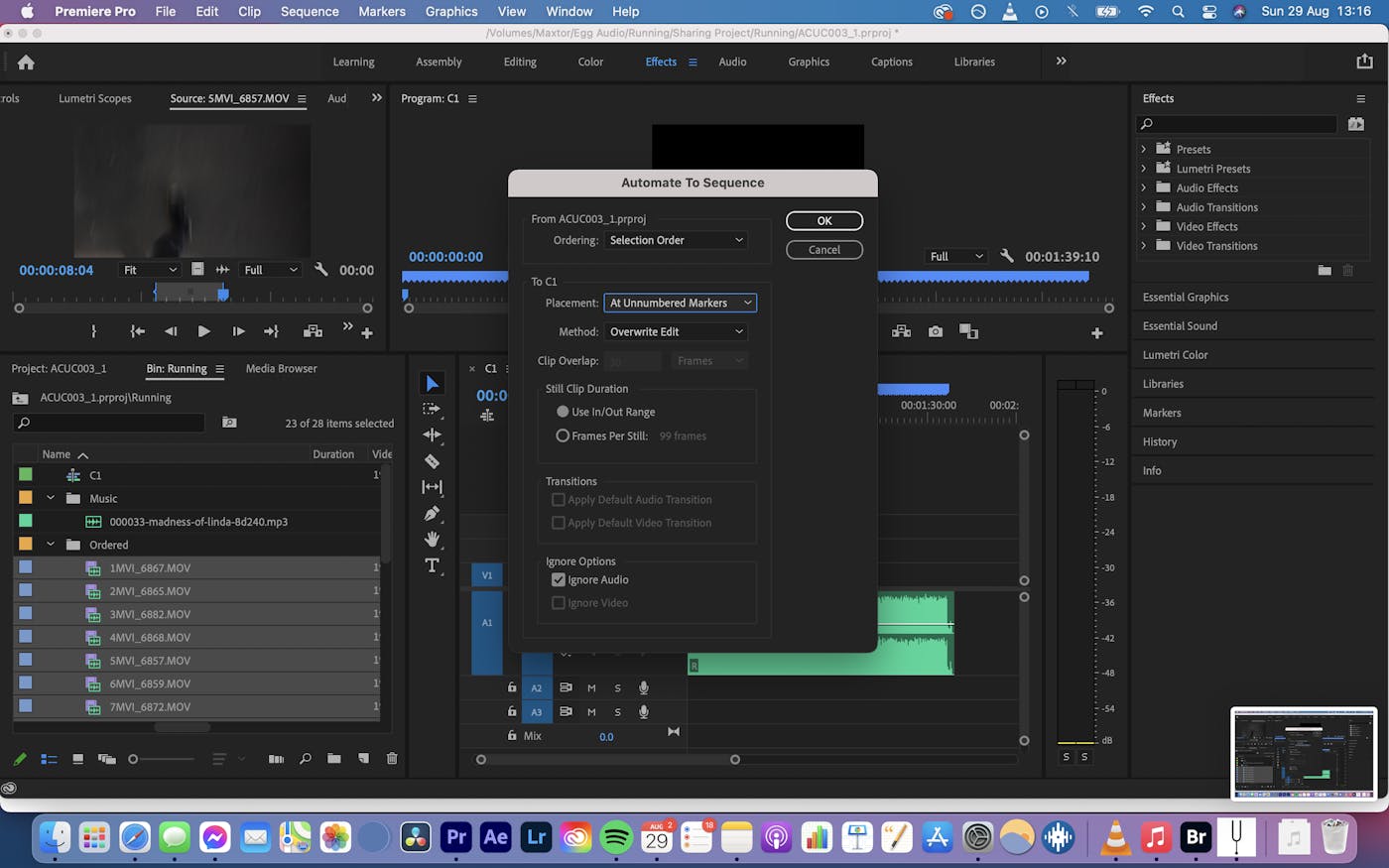The width and height of the screenshot is (1389, 868).
Task: Select the Selection tool arrow
Action: point(432,383)
